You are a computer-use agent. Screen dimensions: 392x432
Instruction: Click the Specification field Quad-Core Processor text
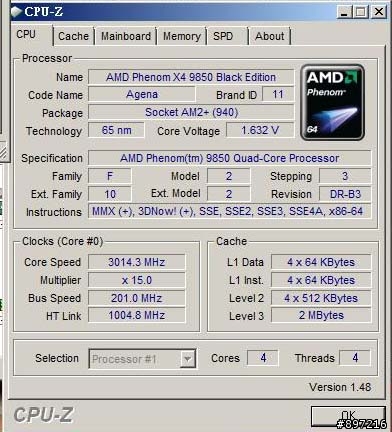tap(230, 158)
